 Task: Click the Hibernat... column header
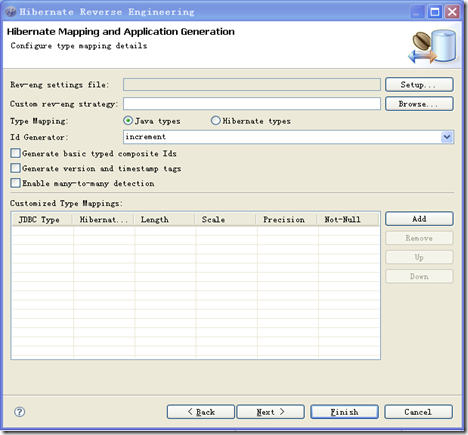(x=103, y=220)
